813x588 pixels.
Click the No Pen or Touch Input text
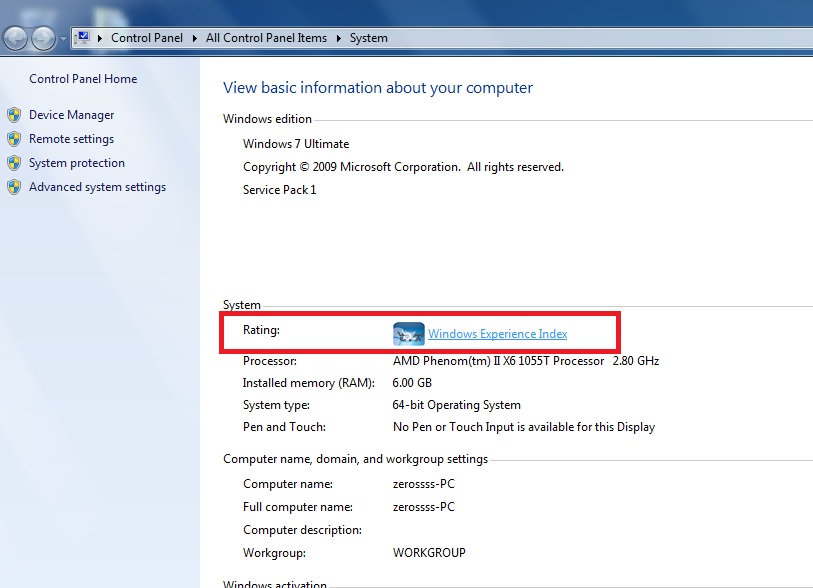pos(524,427)
